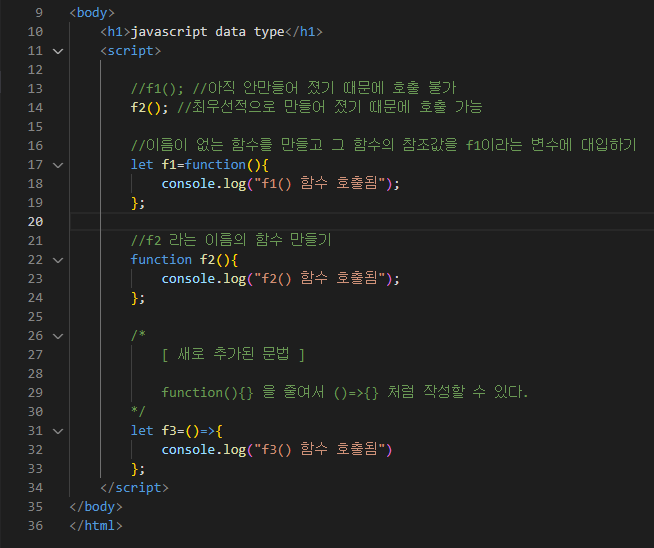Click the closing '};' on line 33
Viewport: 654px width, 548px height.
[138, 469]
